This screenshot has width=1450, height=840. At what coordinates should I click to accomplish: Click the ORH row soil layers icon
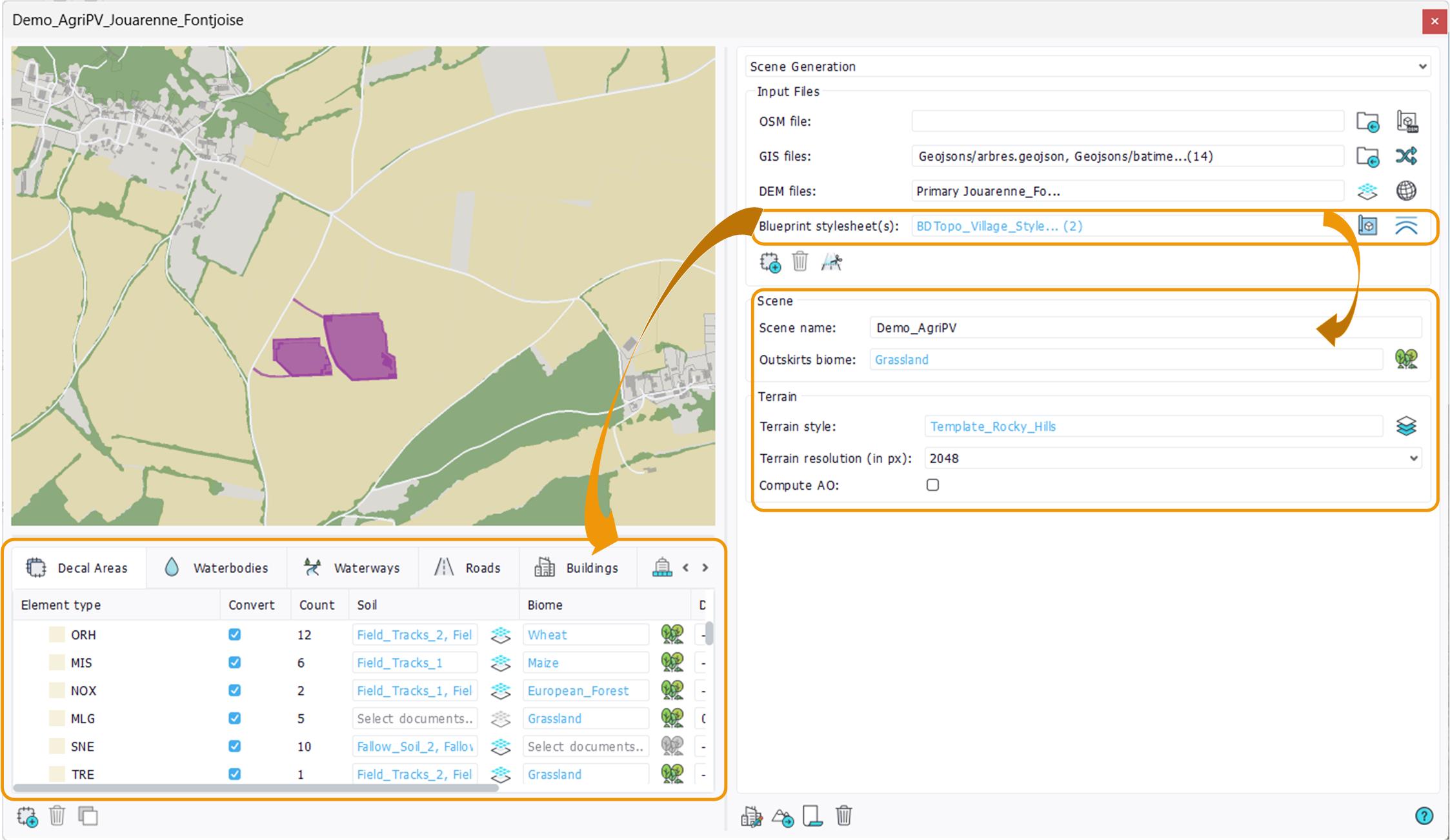501,635
